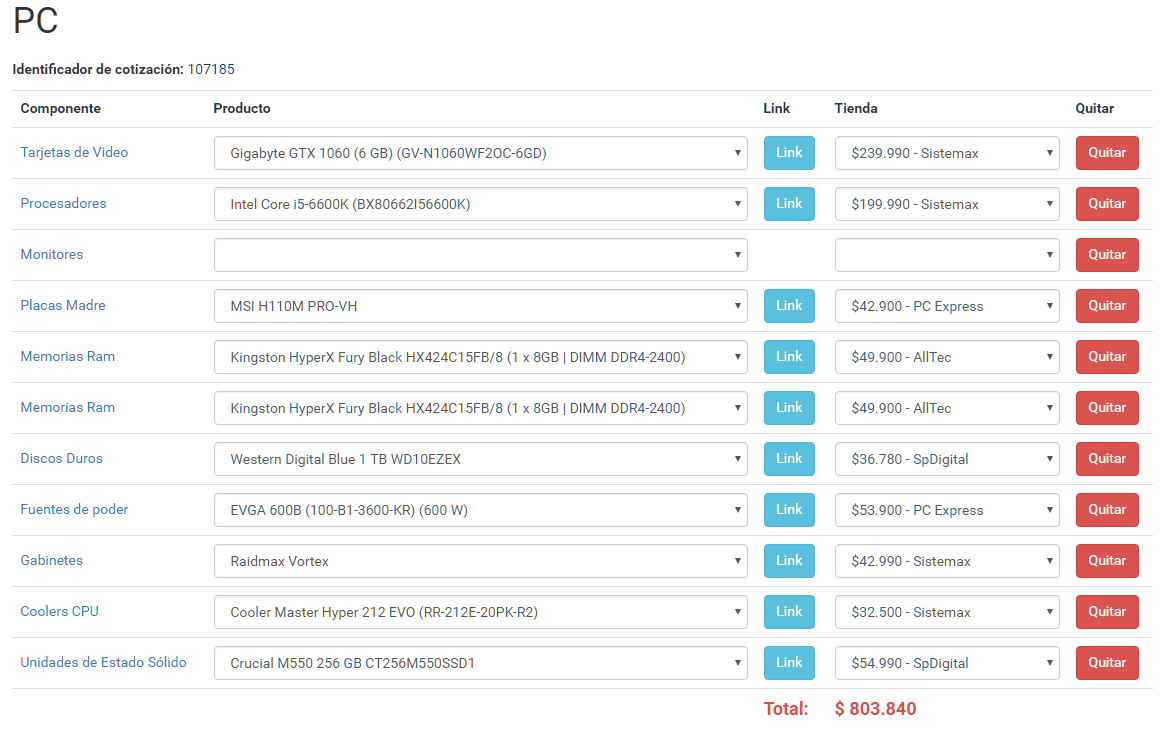The width and height of the screenshot is (1168, 744).
Task: Click Link button for Gigabyte GTX 1060
Action: click(x=789, y=153)
